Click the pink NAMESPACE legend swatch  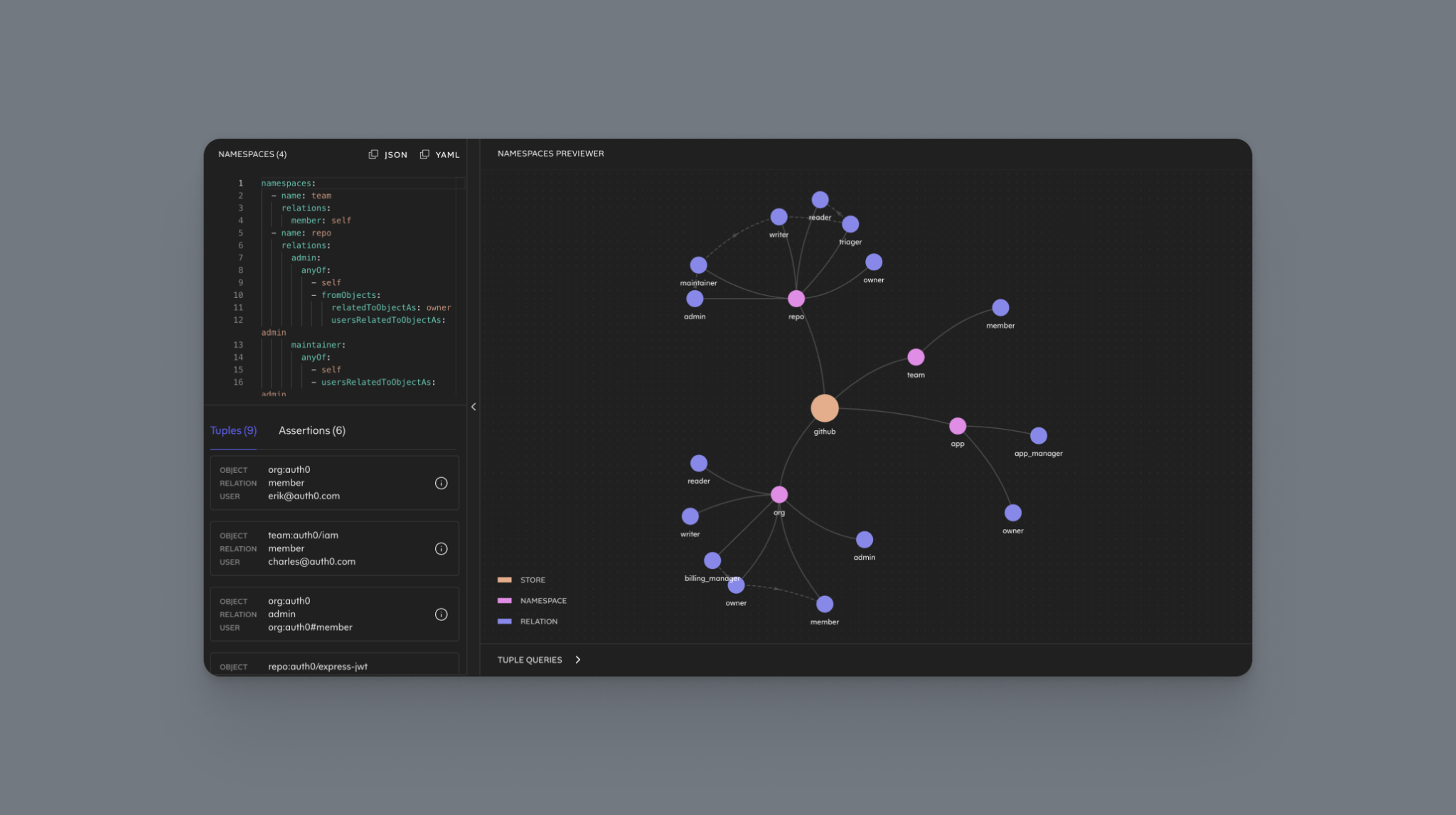(505, 601)
